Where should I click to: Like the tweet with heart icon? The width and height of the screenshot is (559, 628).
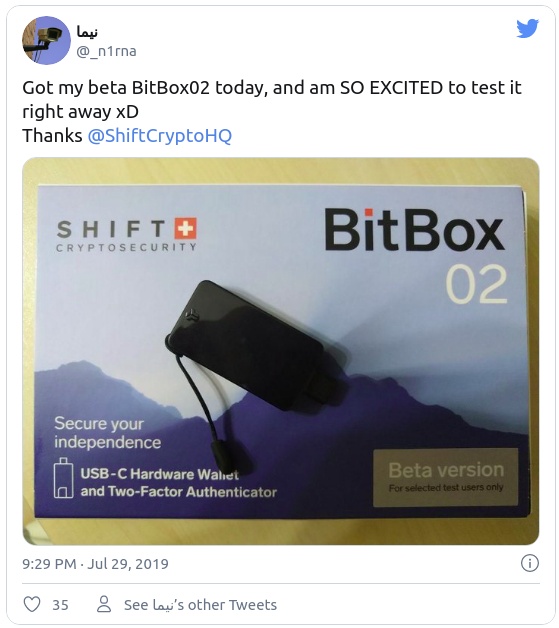click(32, 604)
